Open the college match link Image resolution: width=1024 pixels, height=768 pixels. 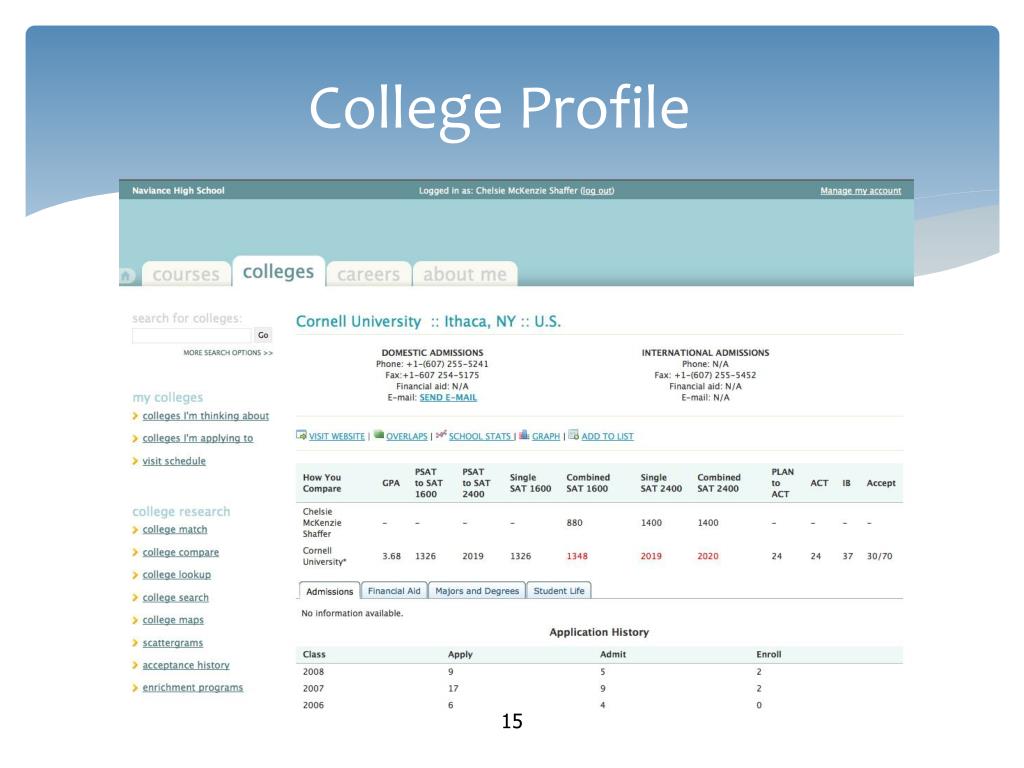(175, 530)
